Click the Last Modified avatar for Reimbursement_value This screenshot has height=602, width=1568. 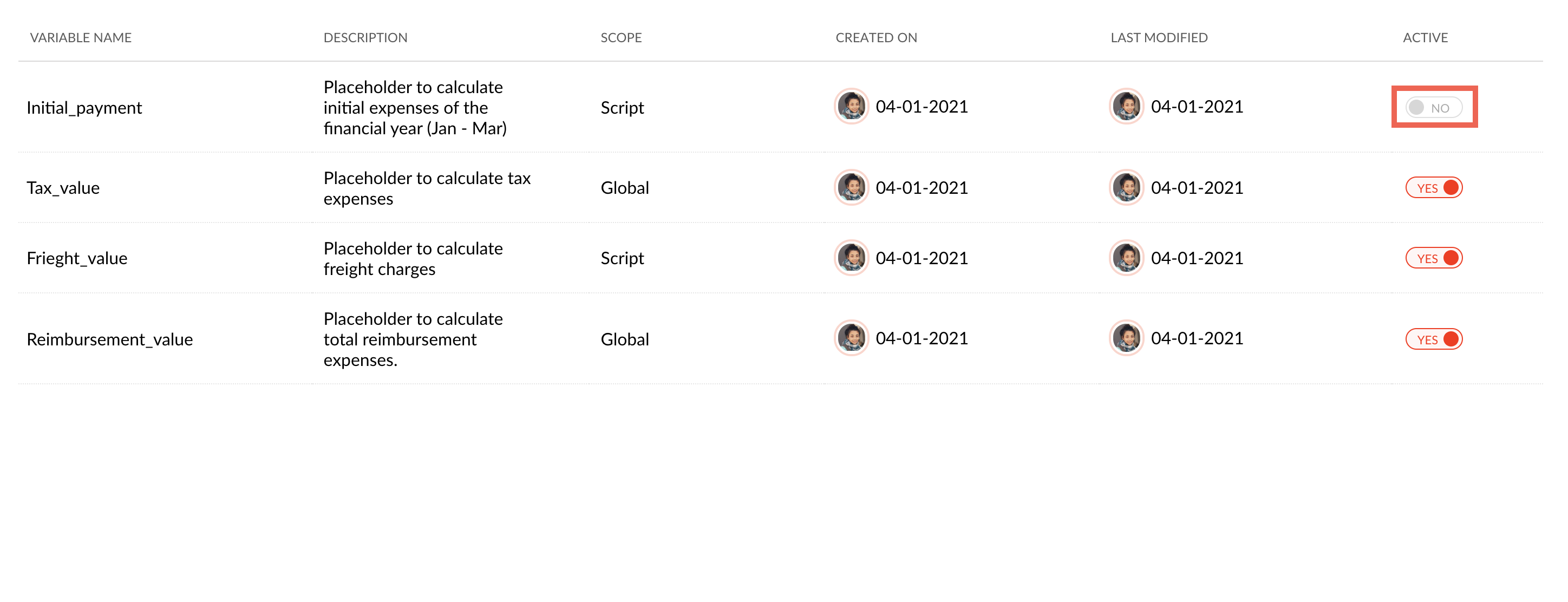1126,338
